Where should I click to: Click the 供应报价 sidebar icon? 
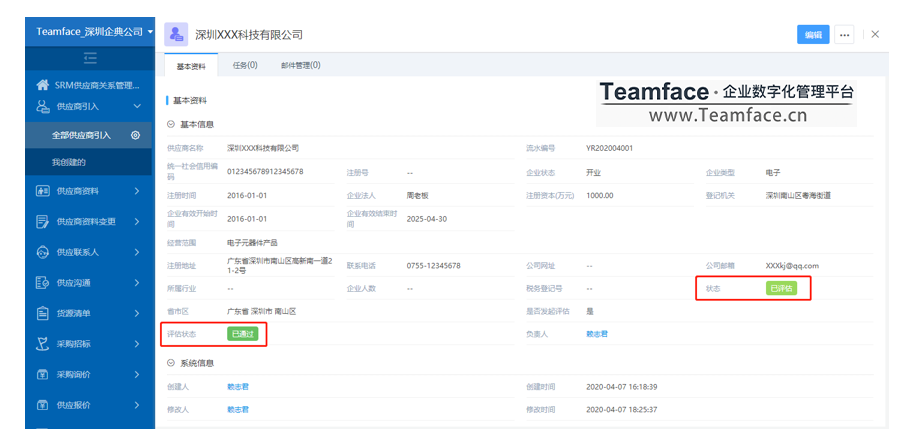(43, 405)
